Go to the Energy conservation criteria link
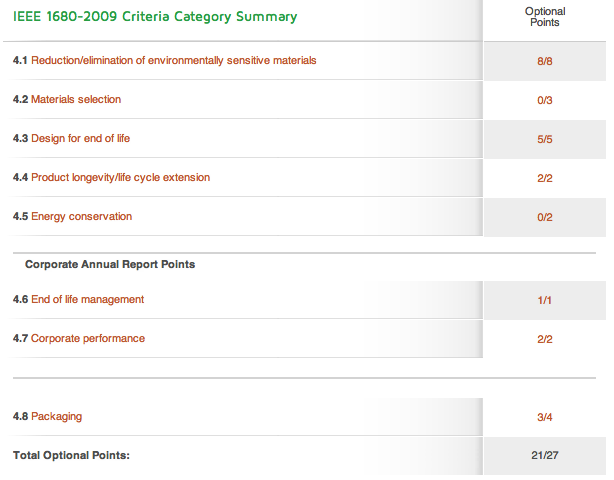 [81, 217]
